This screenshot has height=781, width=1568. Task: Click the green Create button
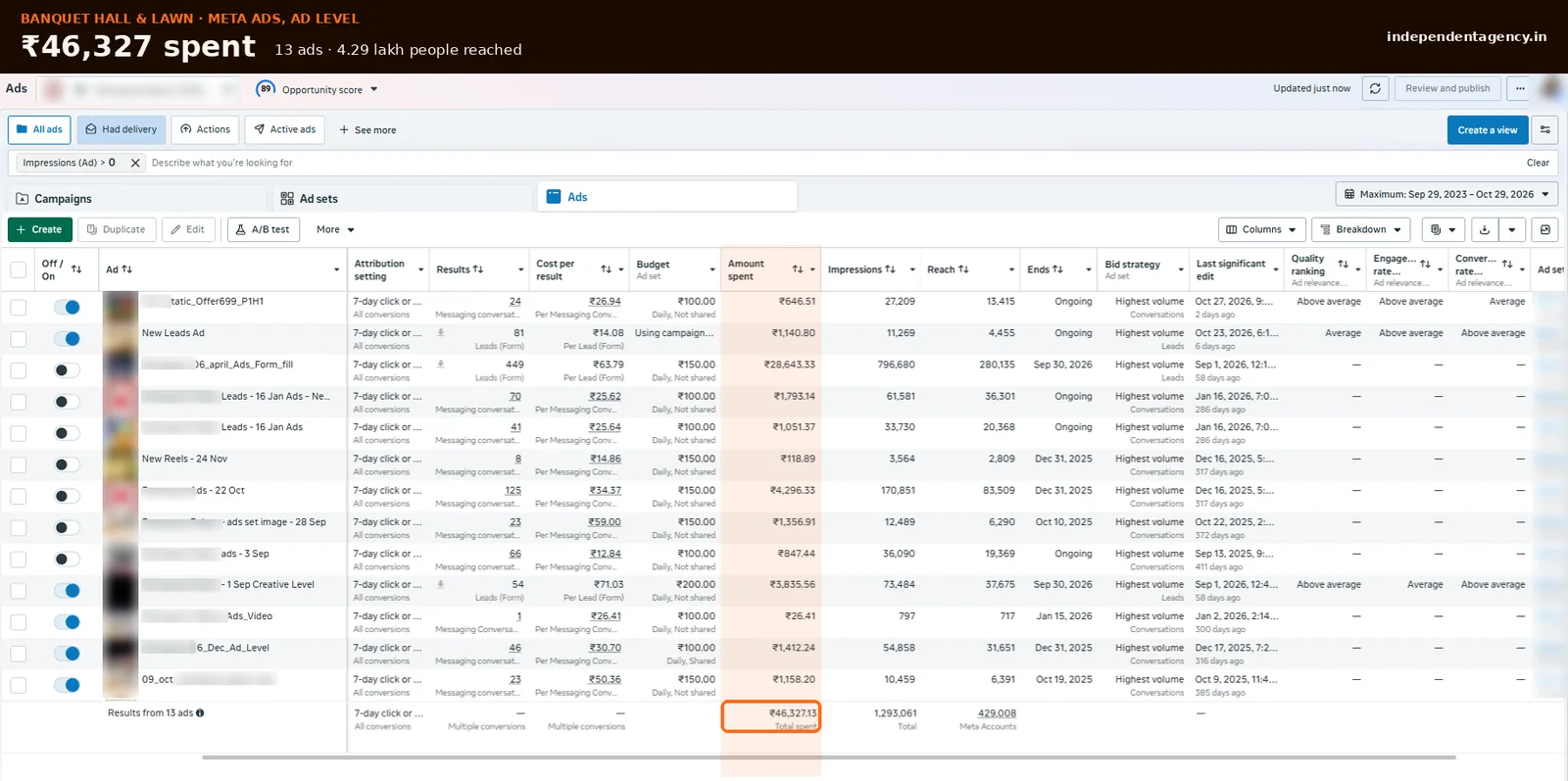click(x=39, y=229)
